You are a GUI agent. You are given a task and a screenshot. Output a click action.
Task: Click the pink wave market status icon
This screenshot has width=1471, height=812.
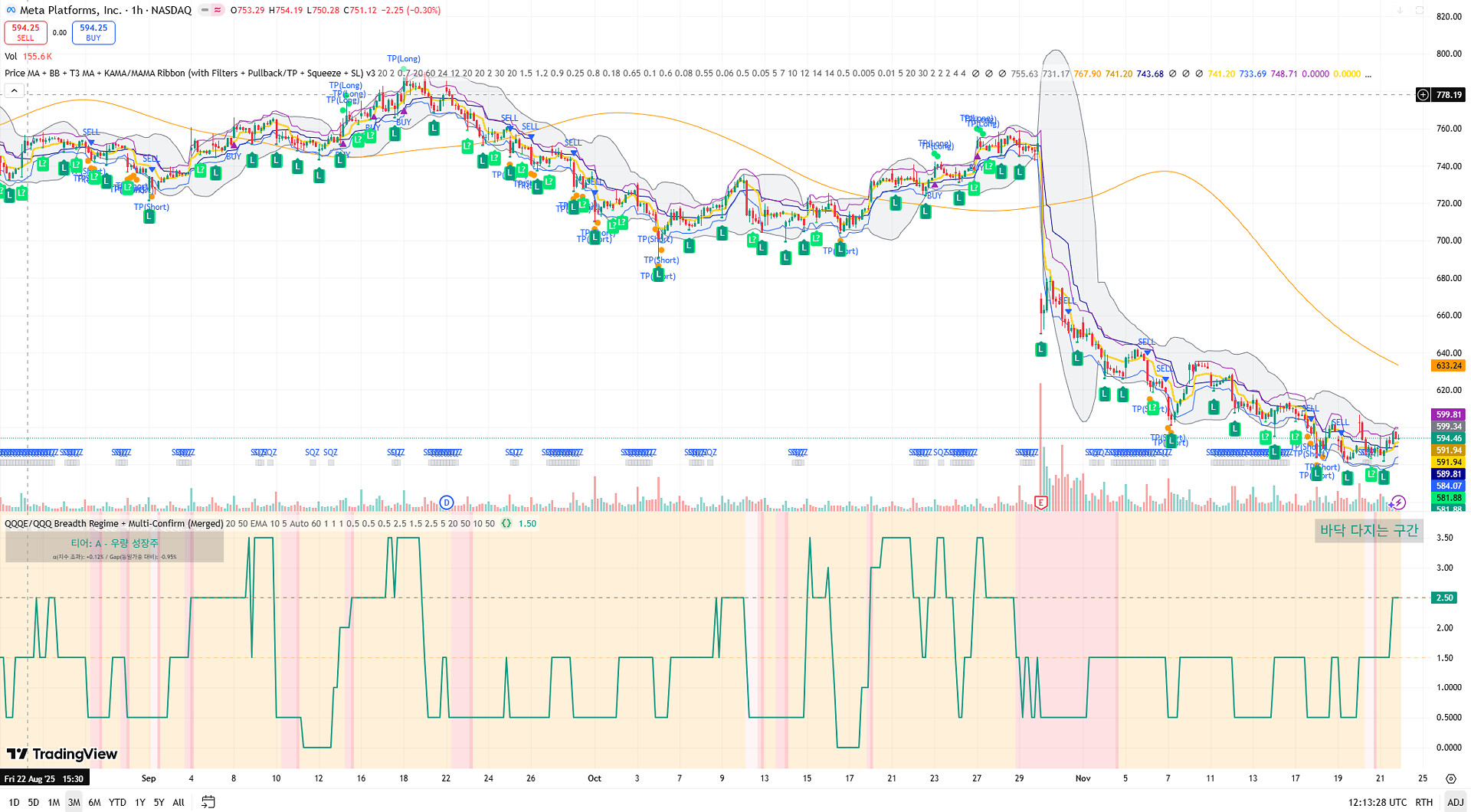(x=218, y=10)
